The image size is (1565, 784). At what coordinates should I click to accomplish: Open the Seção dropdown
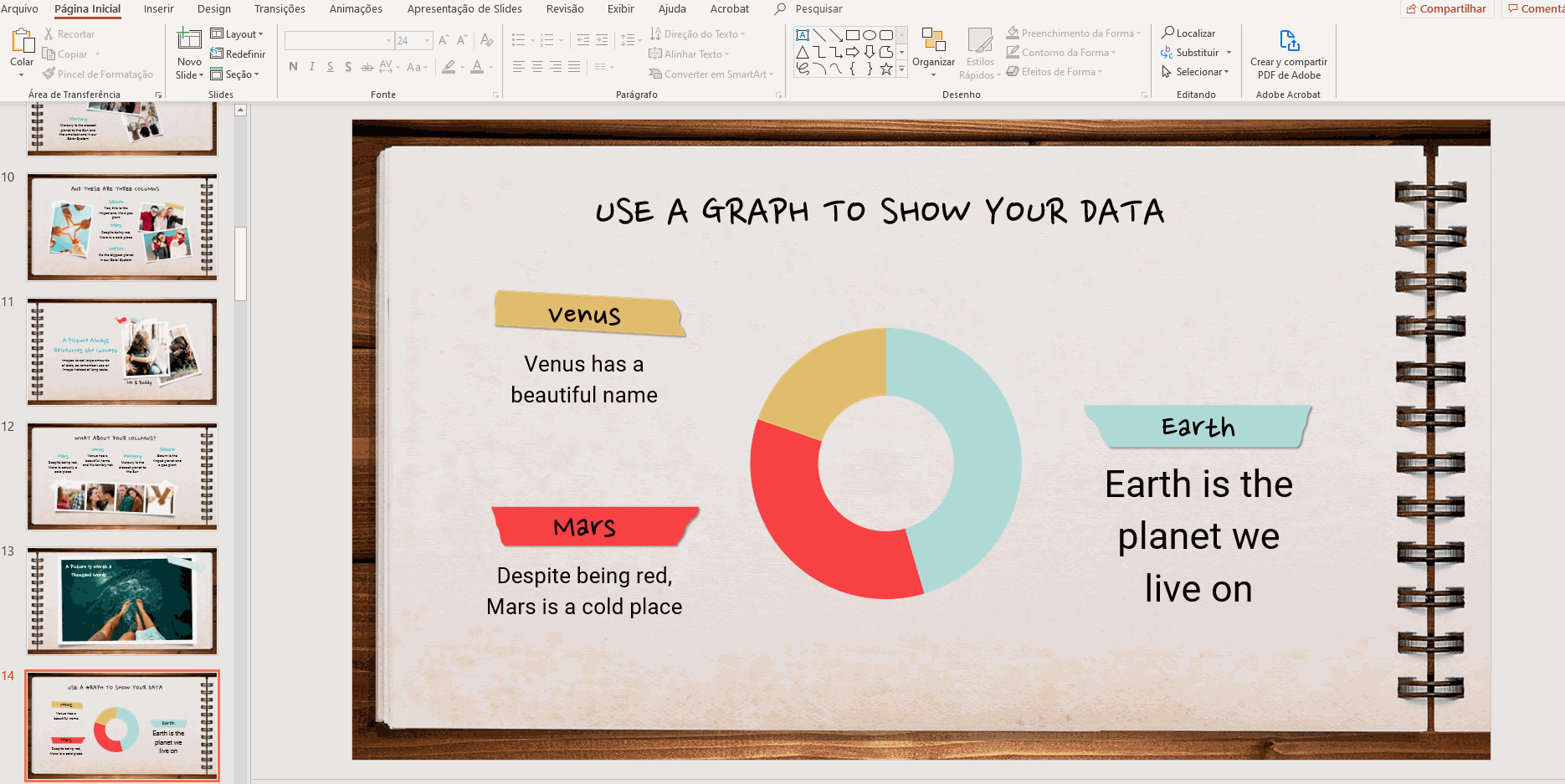coord(235,74)
